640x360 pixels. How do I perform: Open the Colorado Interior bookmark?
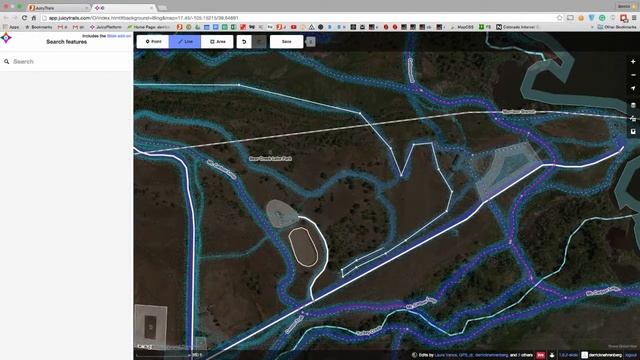coord(518,27)
